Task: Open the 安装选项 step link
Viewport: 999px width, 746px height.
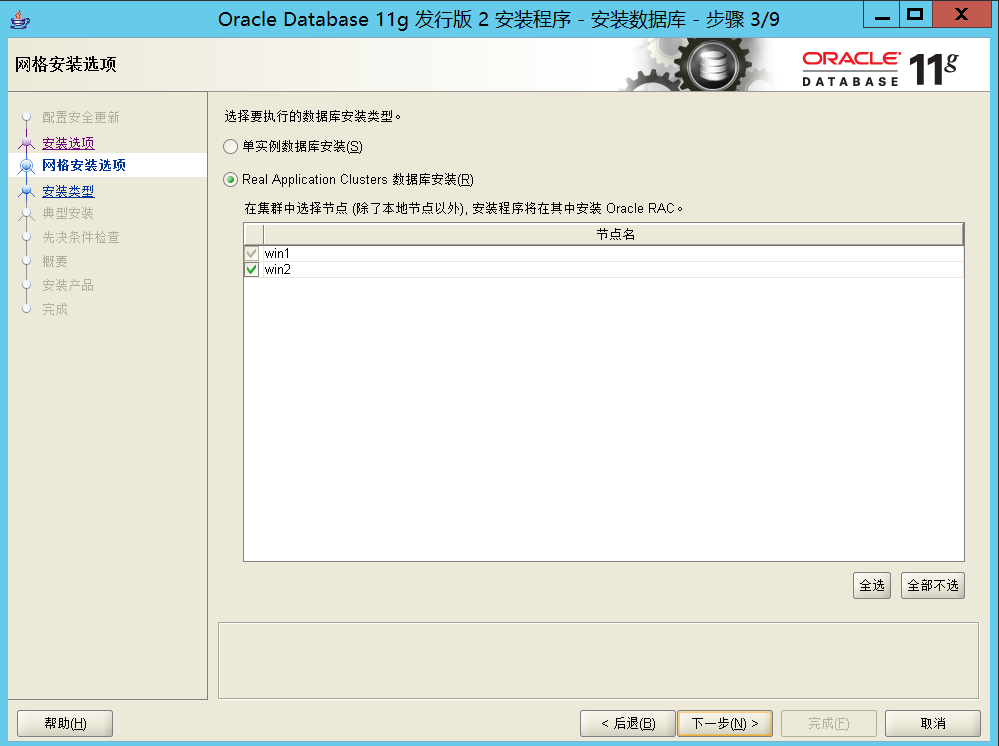Action: pyautogui.click(x=68, y=143)
